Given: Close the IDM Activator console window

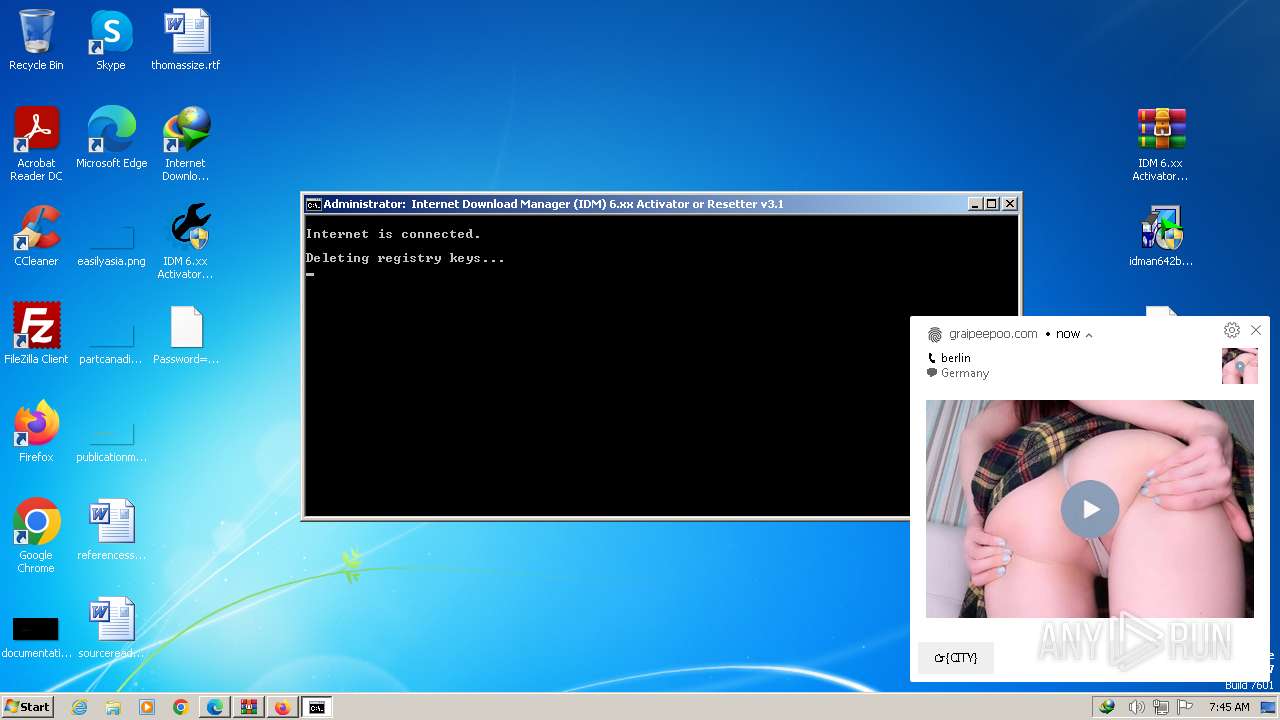Looking at the screenshot, I should click(1010, 204).
